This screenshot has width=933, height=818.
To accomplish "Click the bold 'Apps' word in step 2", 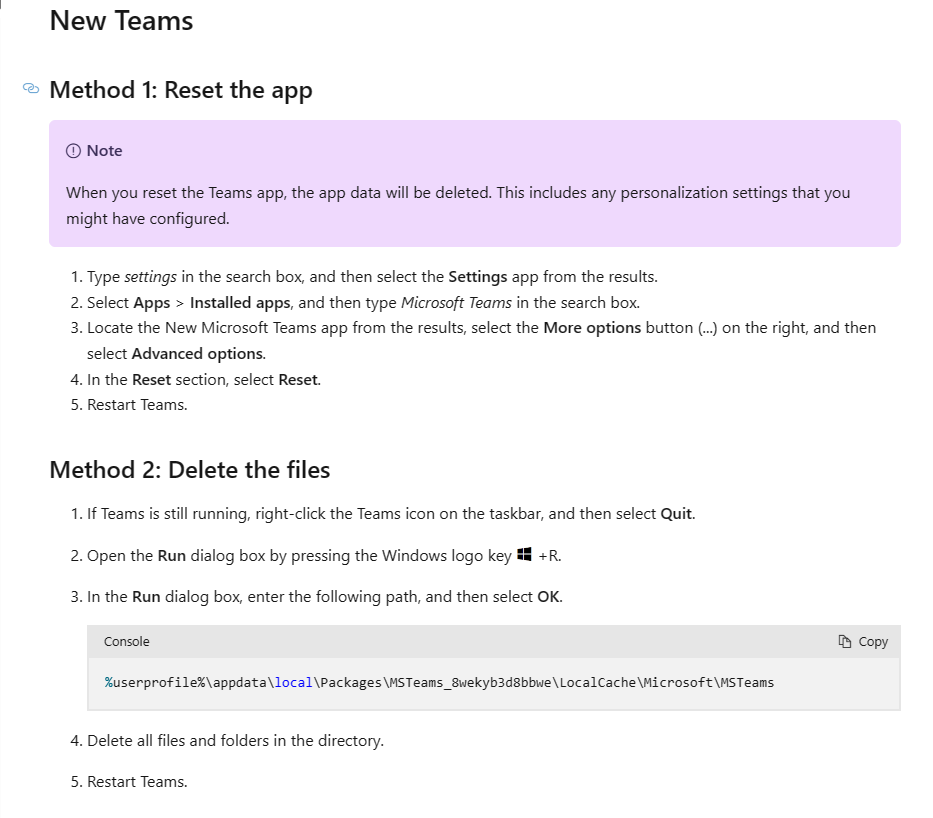I will [x=152, y=303].
